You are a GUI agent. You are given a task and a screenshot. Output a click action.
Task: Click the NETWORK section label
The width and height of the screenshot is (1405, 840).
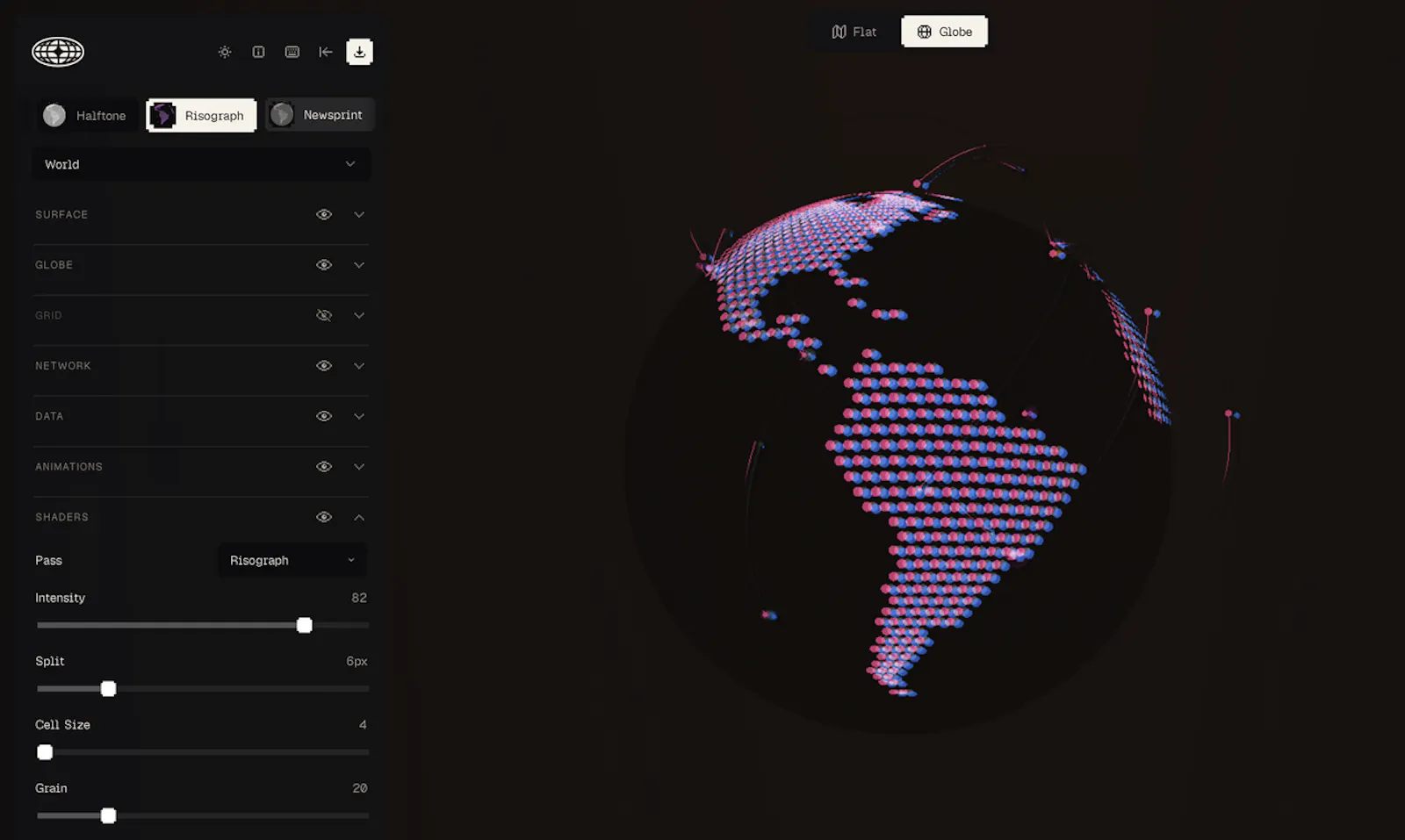[63, 366]
